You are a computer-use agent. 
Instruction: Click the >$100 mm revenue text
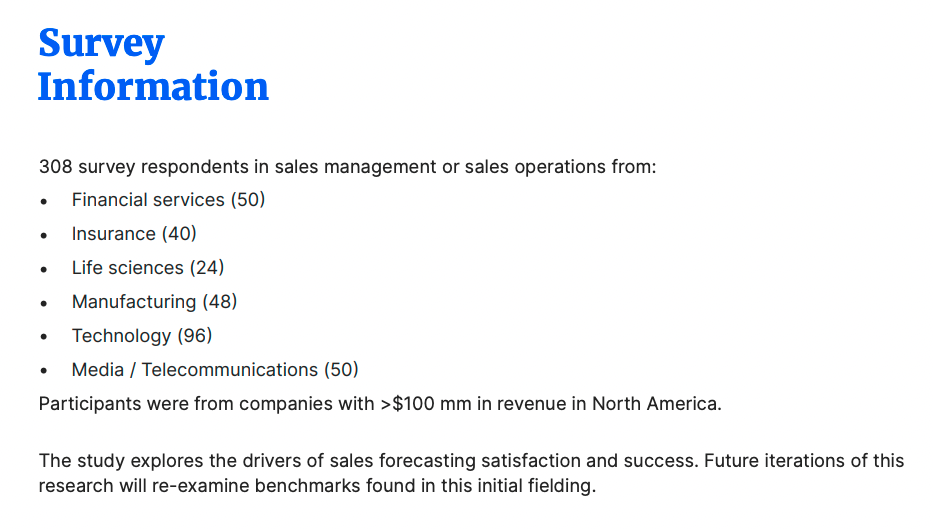(x=425, y=404)
